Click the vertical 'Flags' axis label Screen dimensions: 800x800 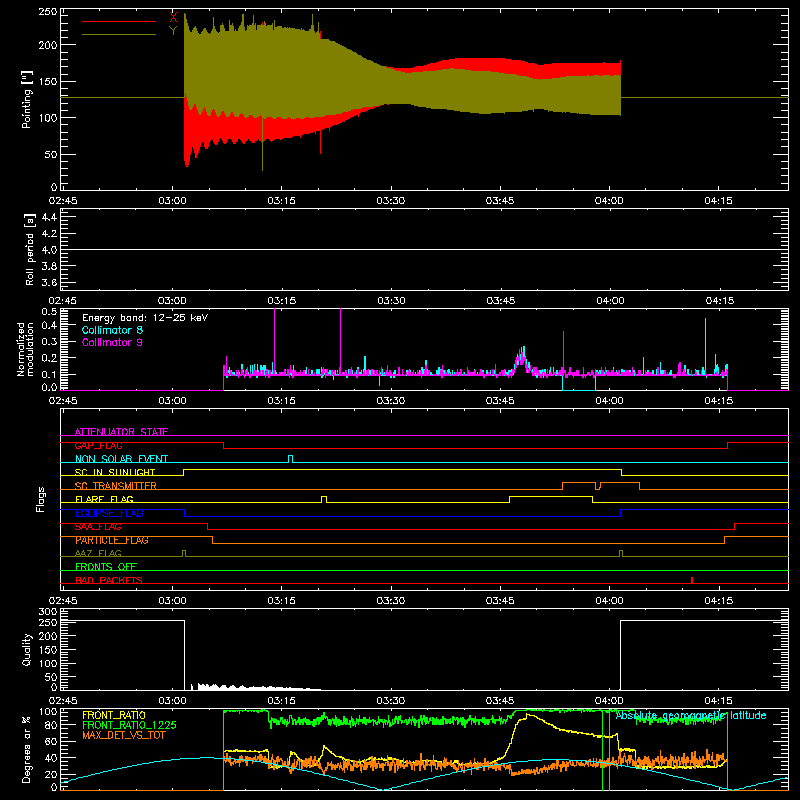[41, 499]
